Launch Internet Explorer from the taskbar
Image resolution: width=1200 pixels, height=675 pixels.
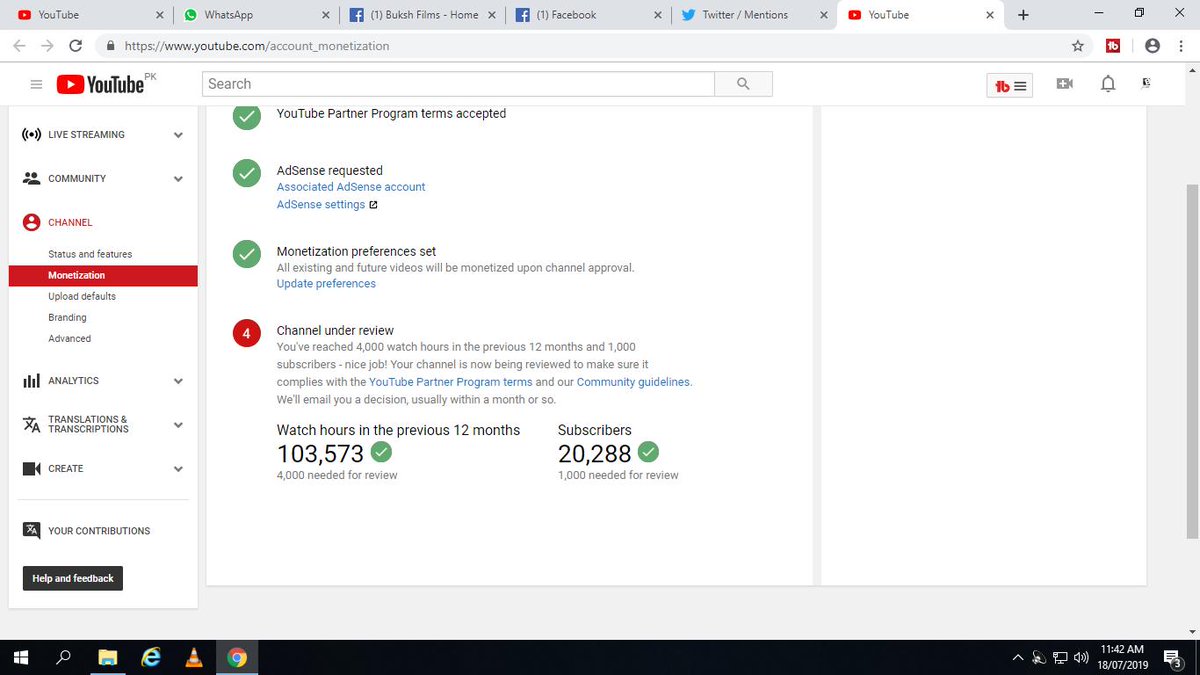click(151, 658)
